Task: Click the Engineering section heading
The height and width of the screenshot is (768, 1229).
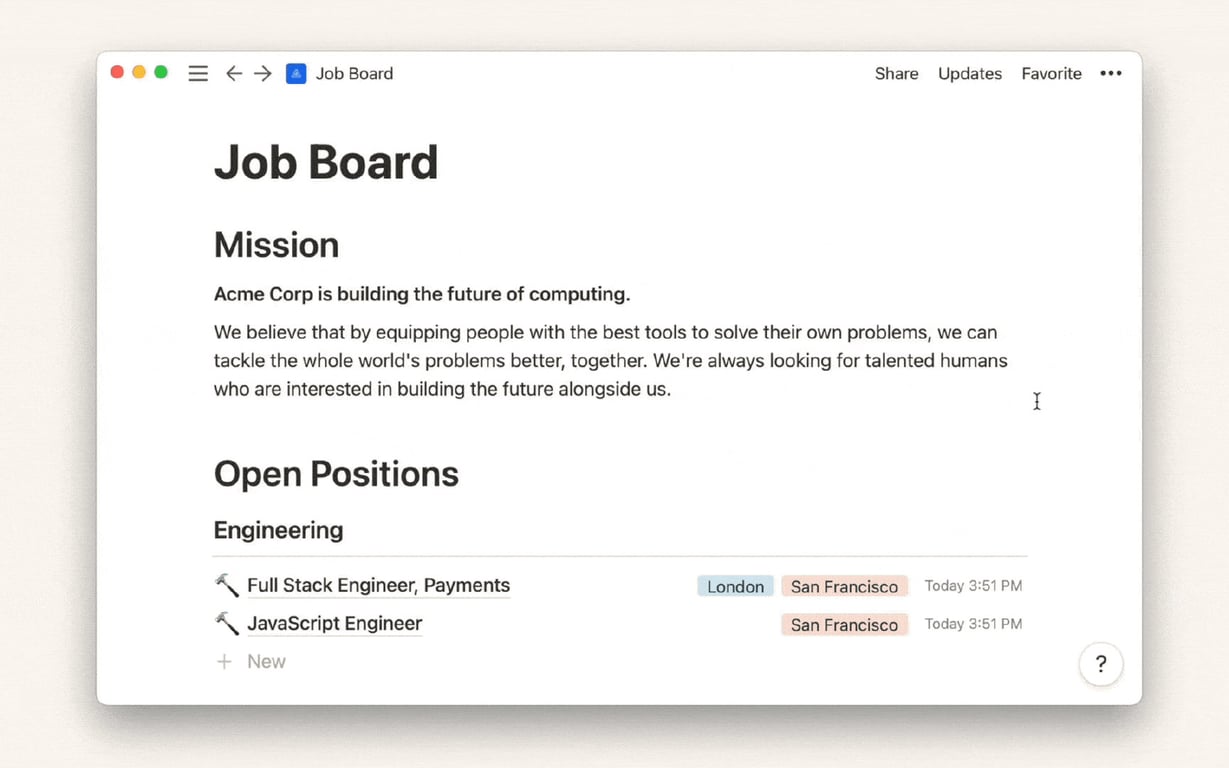Action: [x=278, y=530]
